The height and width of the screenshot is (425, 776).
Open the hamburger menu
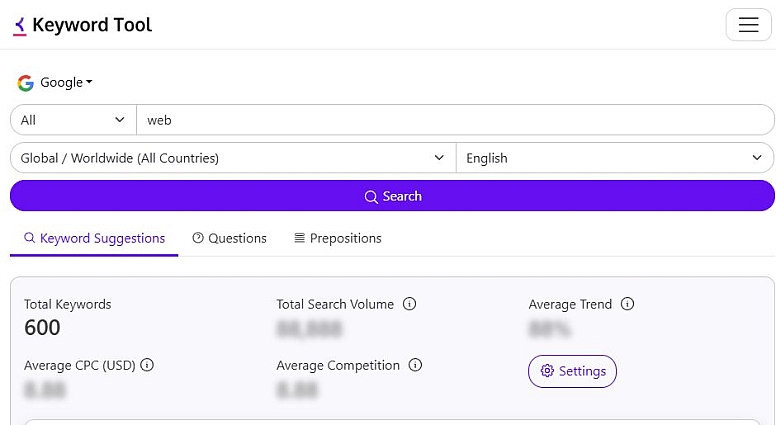[748, 25]
